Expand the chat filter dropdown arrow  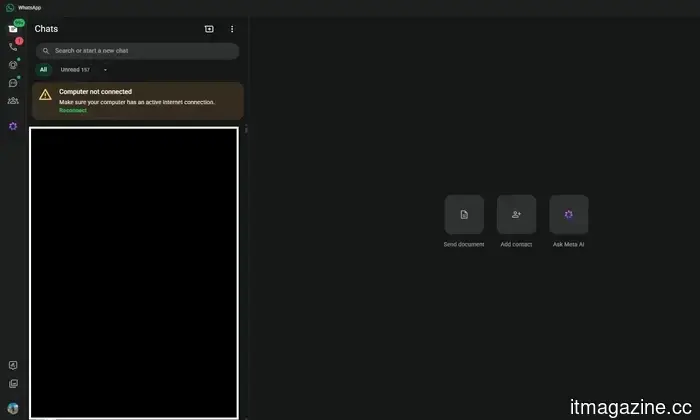tap(105, 70)
